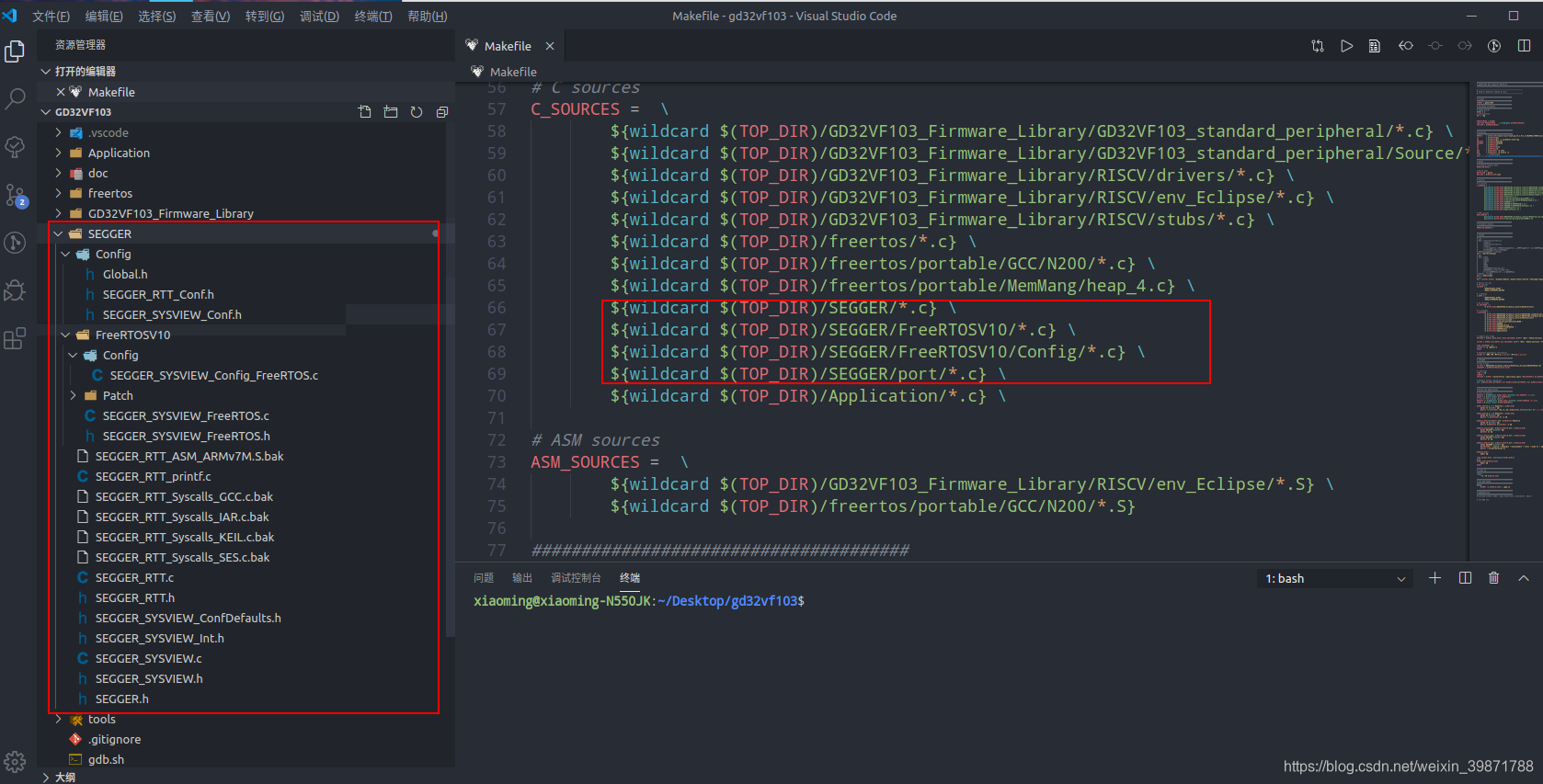The image size is (1543, 784).
Task: Open the 编辑(E) menu
Action: coord(104,16)
